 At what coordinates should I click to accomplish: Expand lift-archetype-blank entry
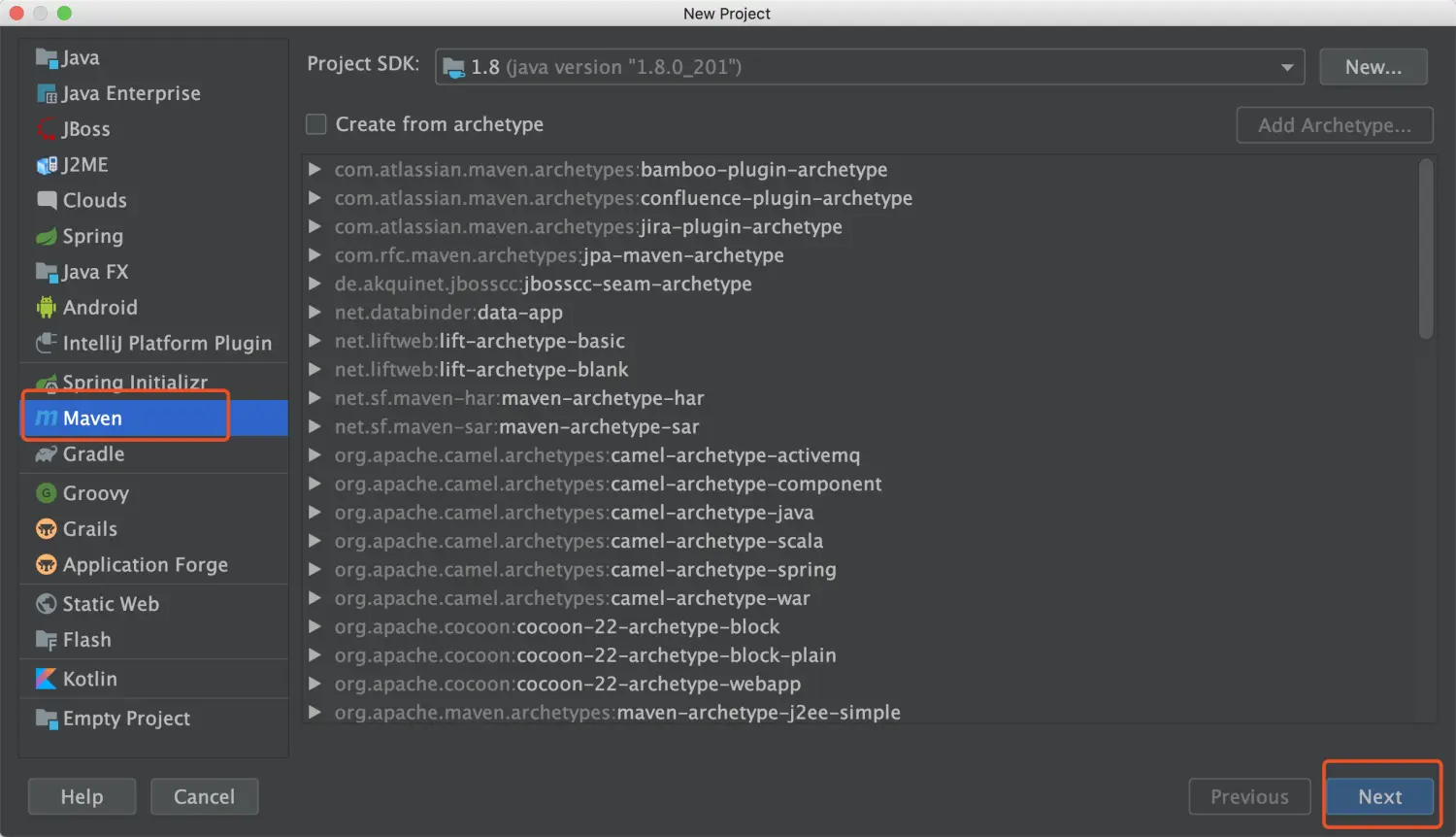314,369
